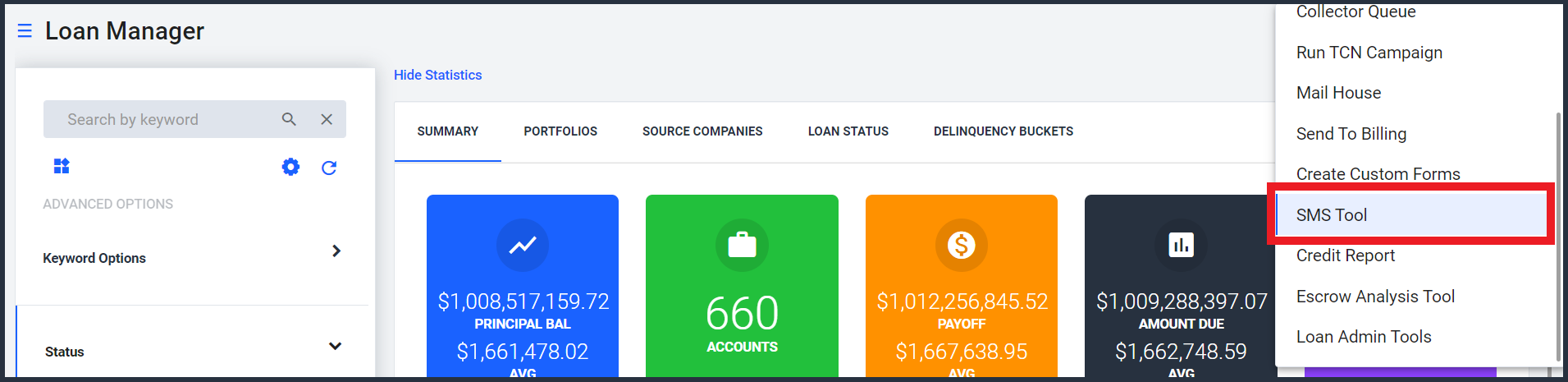1568x382 pixels.
Task: Click the $1,662,748.59 average amount due
Action: click(x=1181, y=352)
